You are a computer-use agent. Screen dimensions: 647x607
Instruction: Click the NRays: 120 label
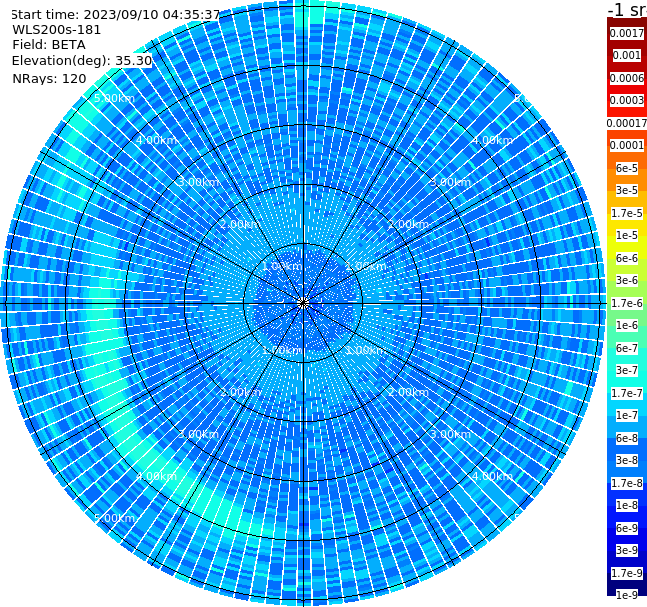[x=49, y=78]
